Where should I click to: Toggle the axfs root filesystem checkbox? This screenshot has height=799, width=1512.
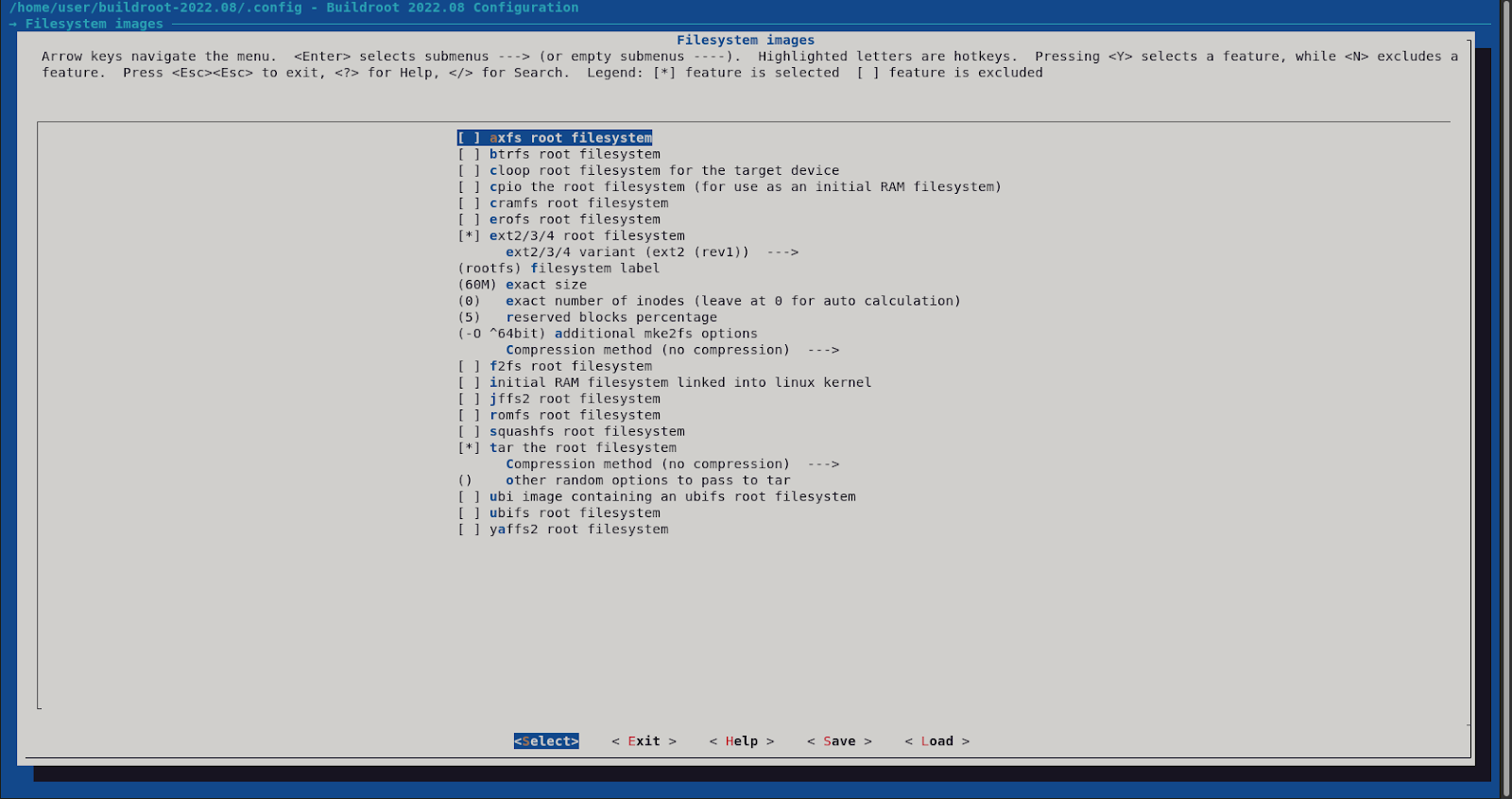(x=470, y=138)
